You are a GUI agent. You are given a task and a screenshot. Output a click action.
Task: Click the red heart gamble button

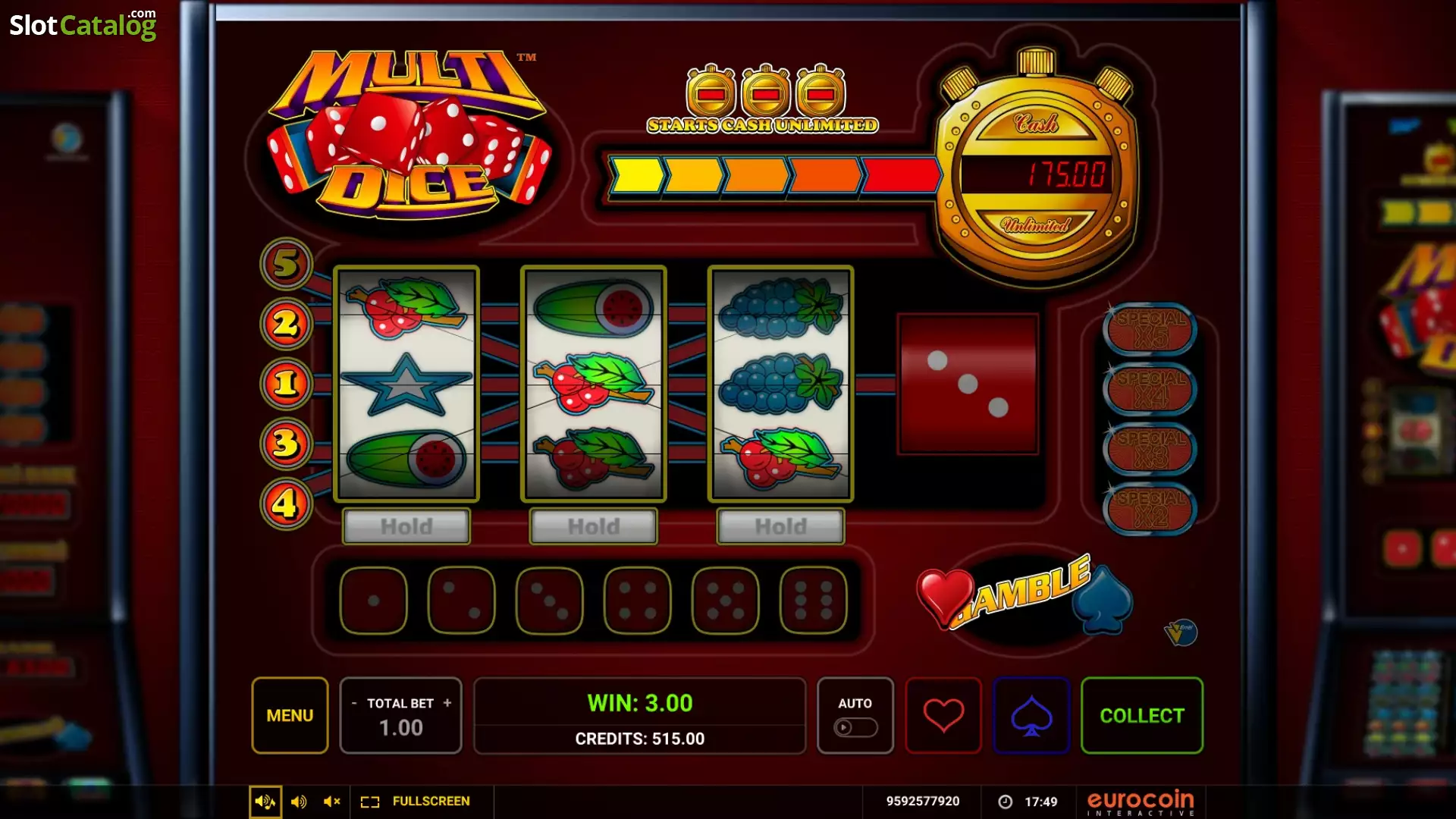pos(943,715)
